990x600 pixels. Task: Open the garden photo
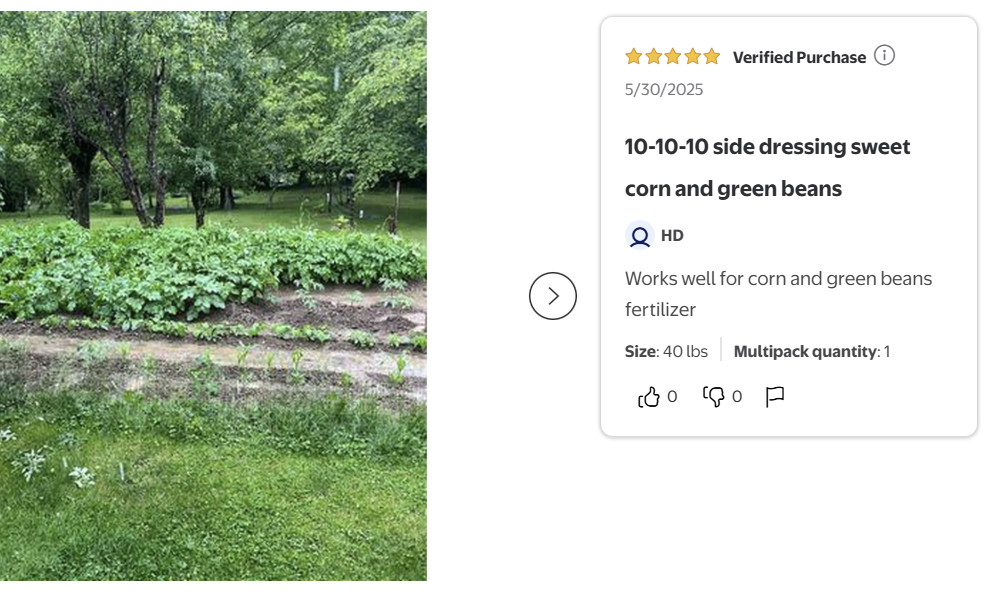[213, 296]
